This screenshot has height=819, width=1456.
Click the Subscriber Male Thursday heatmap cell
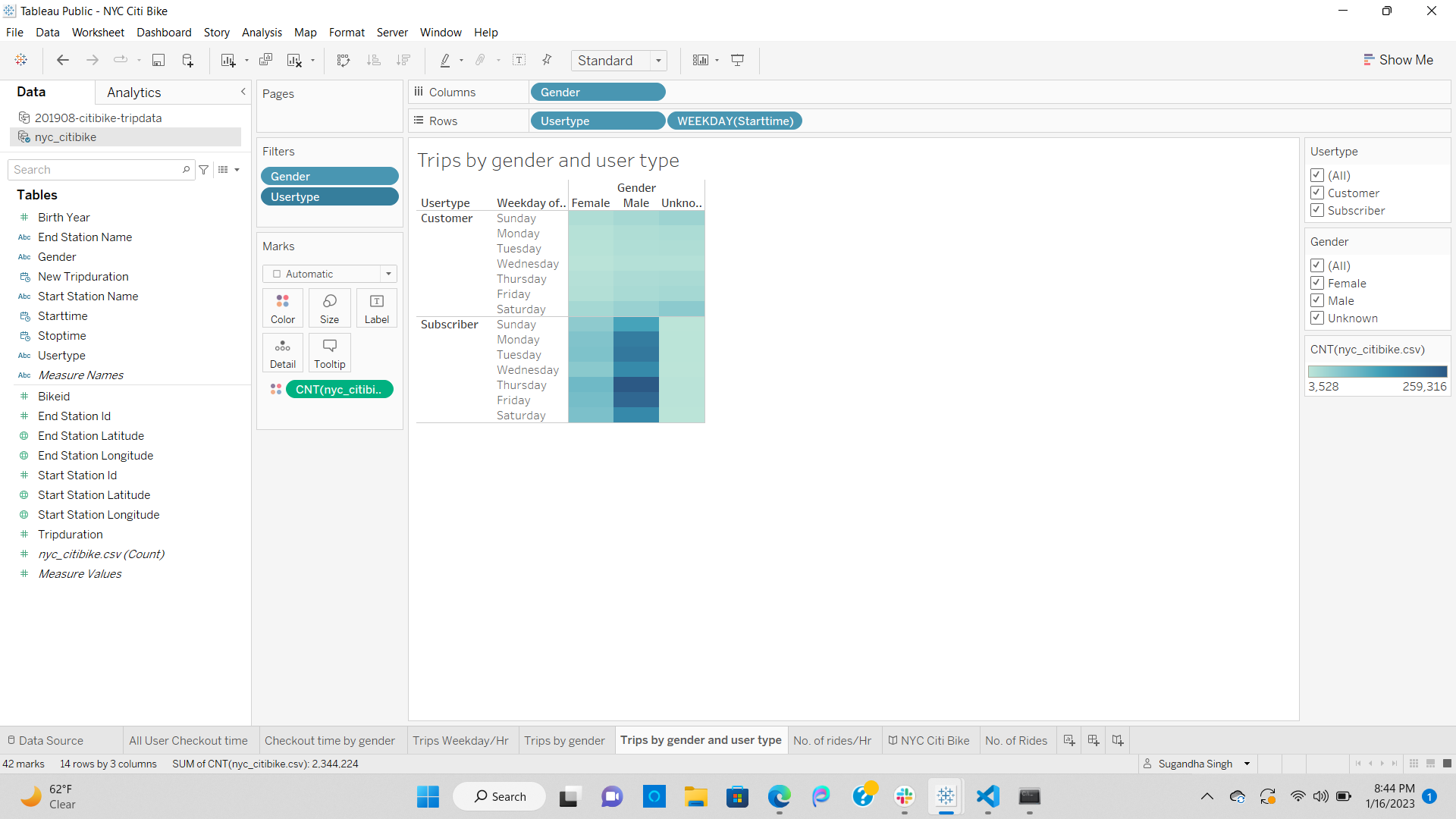(635, 385)
